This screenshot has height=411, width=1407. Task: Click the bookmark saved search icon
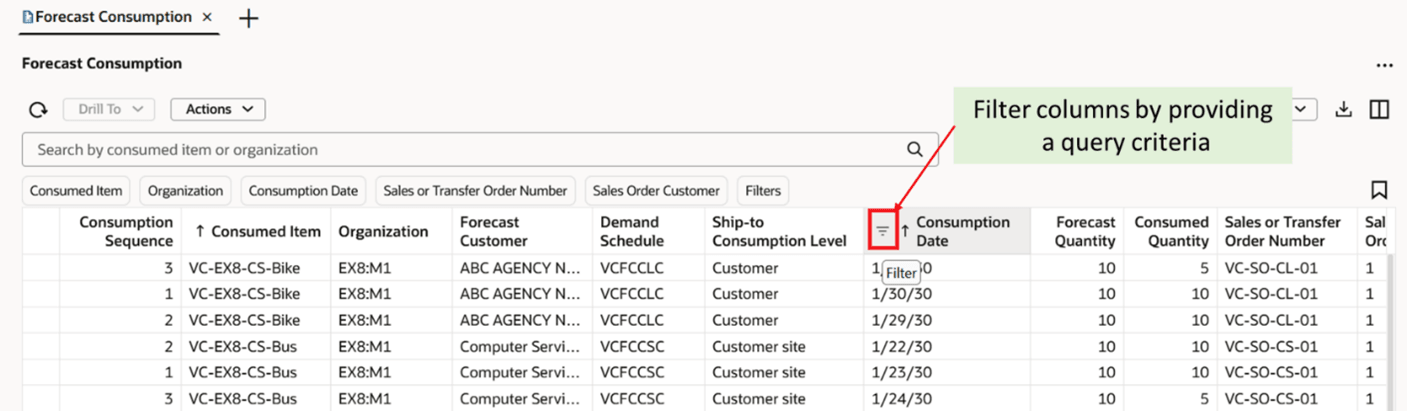click(1379, 190)
